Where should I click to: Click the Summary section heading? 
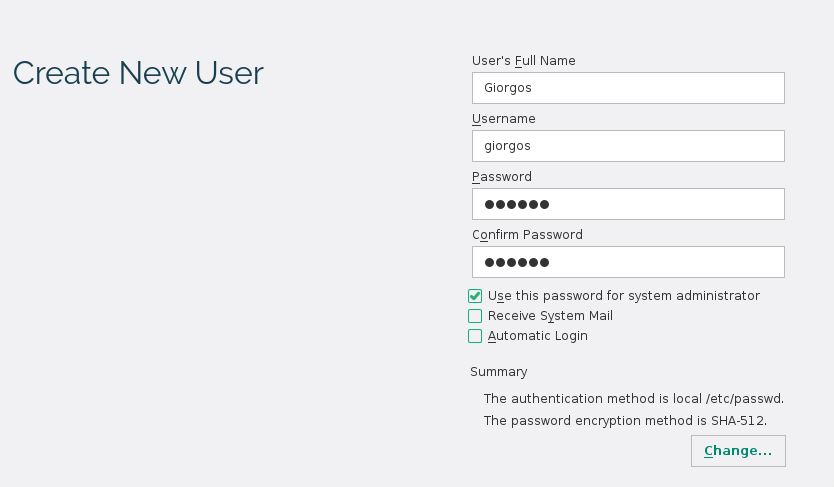498,372
